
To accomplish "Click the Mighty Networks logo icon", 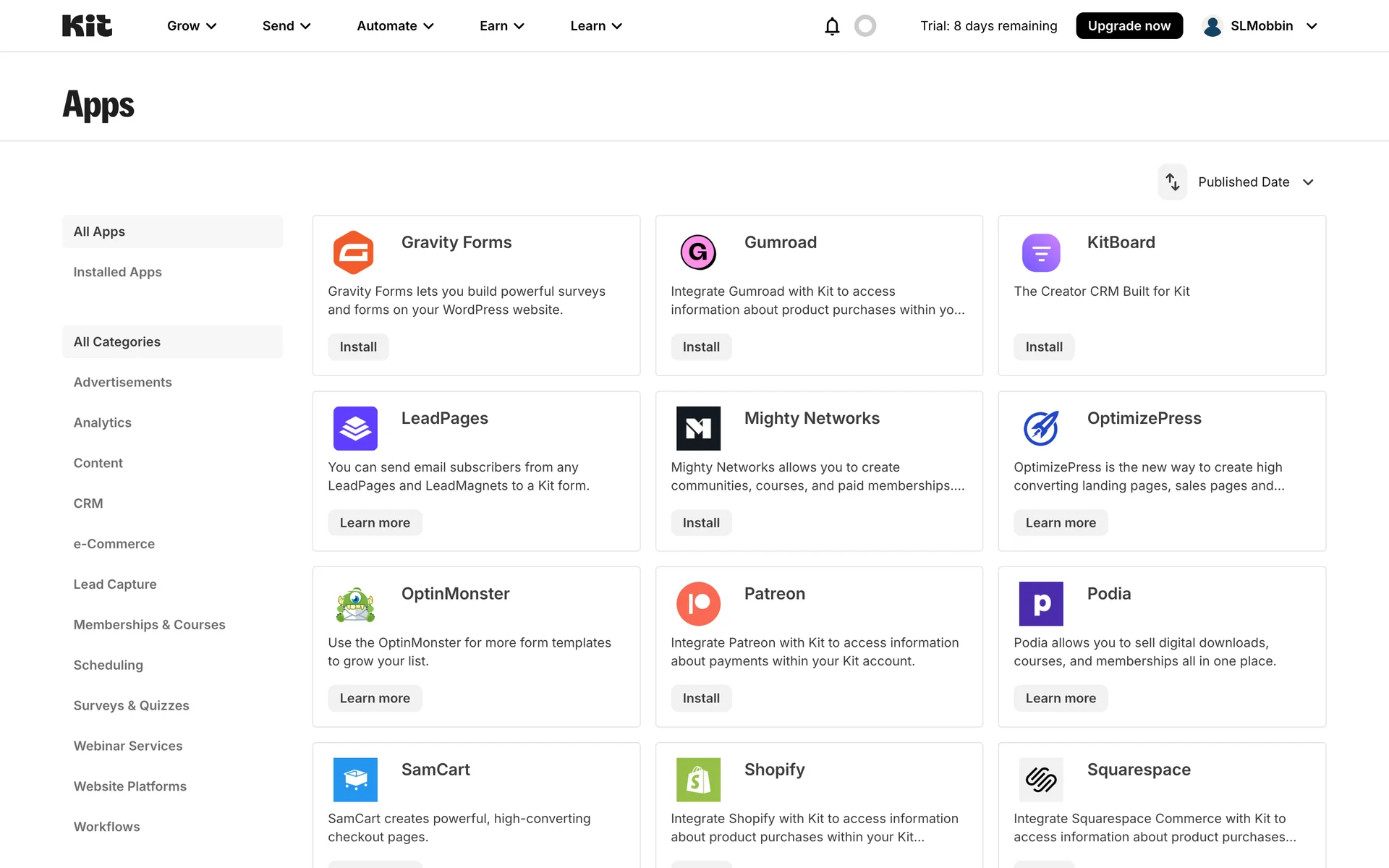I will (697, 428).
